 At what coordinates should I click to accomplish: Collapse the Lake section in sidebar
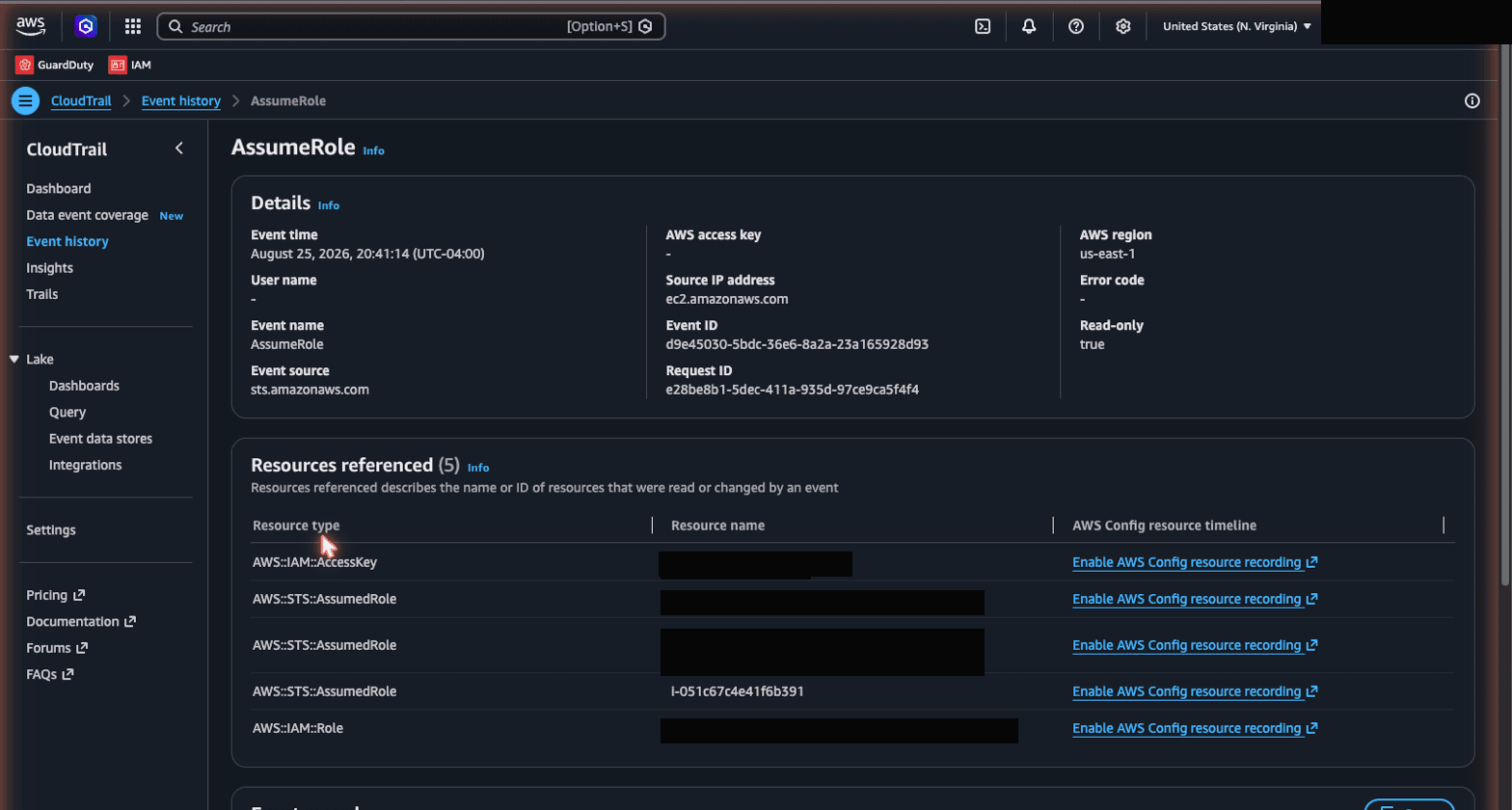click(x=14, y=359)
